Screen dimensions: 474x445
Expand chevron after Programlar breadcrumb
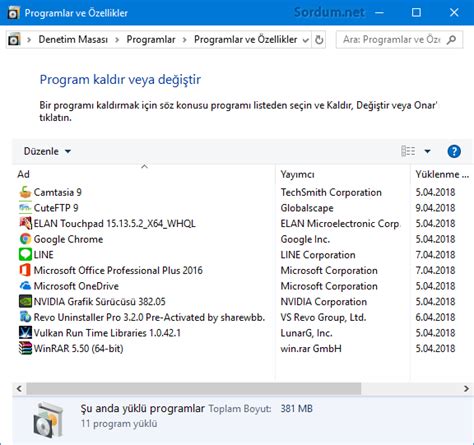click(x=185, y=40)
